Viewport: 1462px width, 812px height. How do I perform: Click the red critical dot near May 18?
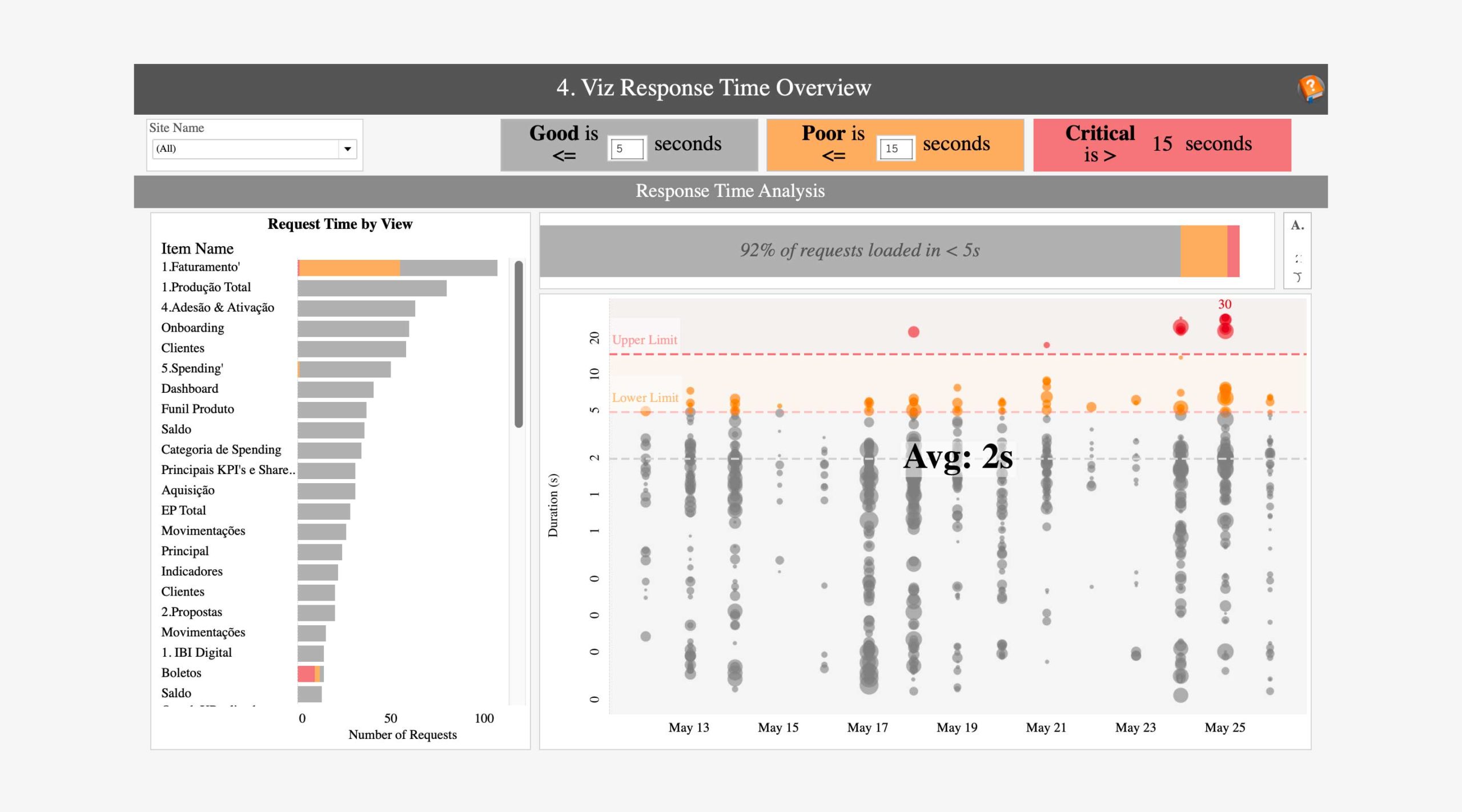coord(914,332)
